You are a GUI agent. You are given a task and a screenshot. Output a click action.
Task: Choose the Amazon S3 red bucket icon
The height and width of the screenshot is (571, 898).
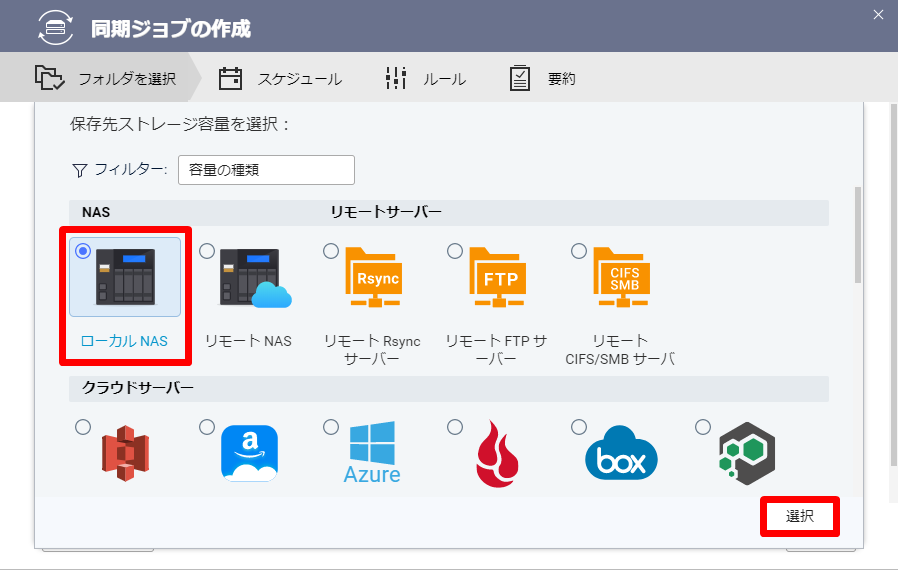click(x=125, y=454)
